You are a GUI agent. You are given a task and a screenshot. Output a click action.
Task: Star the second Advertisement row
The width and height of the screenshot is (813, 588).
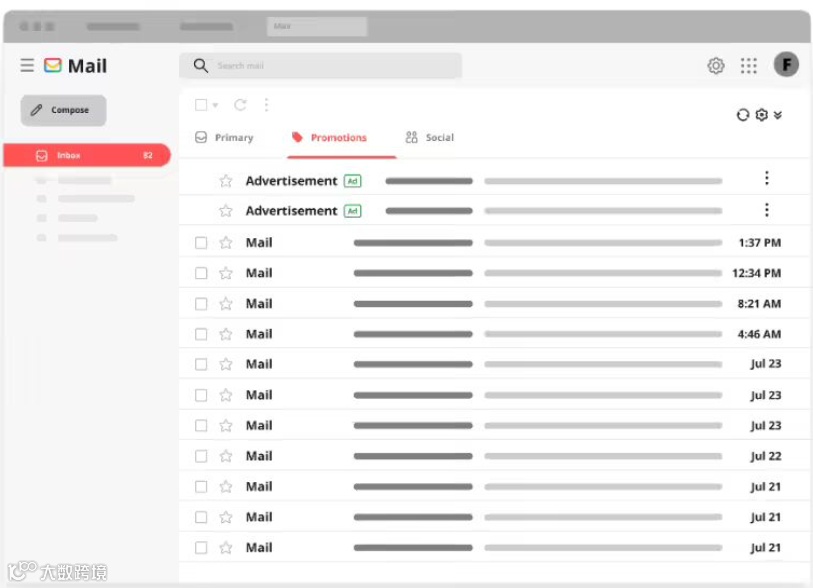pyautogui.click(x=226, y=211)
